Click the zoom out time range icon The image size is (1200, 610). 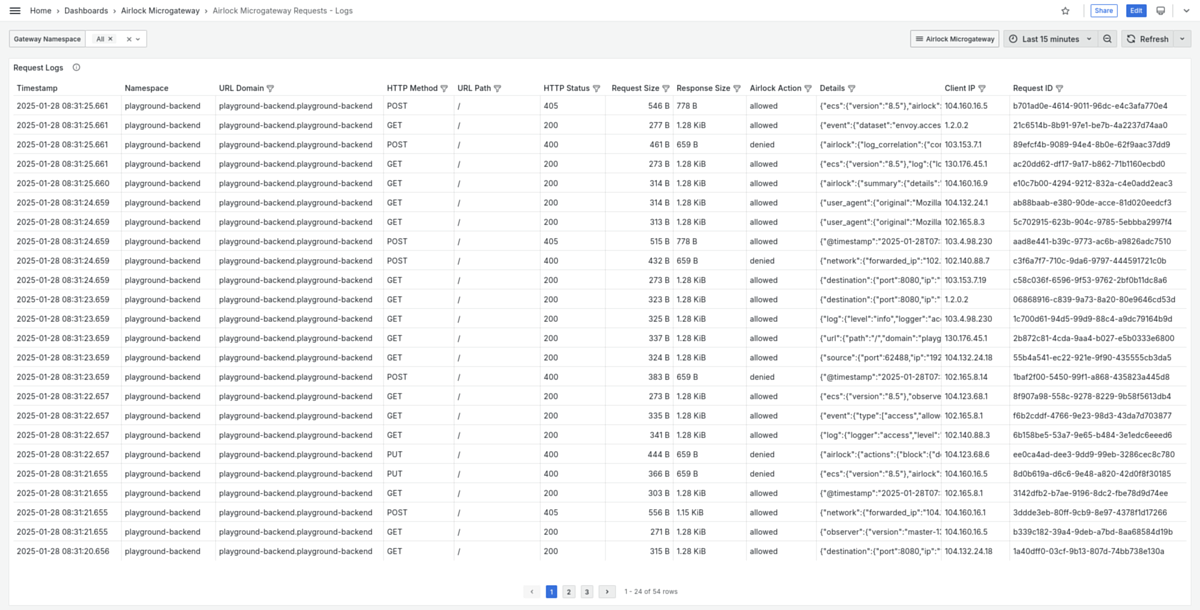(1107, 39)
